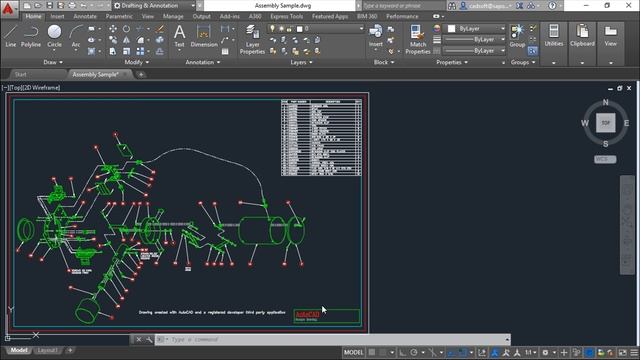
Task: Toggle Object snap tracking in status bar
Action: [451, 352]
